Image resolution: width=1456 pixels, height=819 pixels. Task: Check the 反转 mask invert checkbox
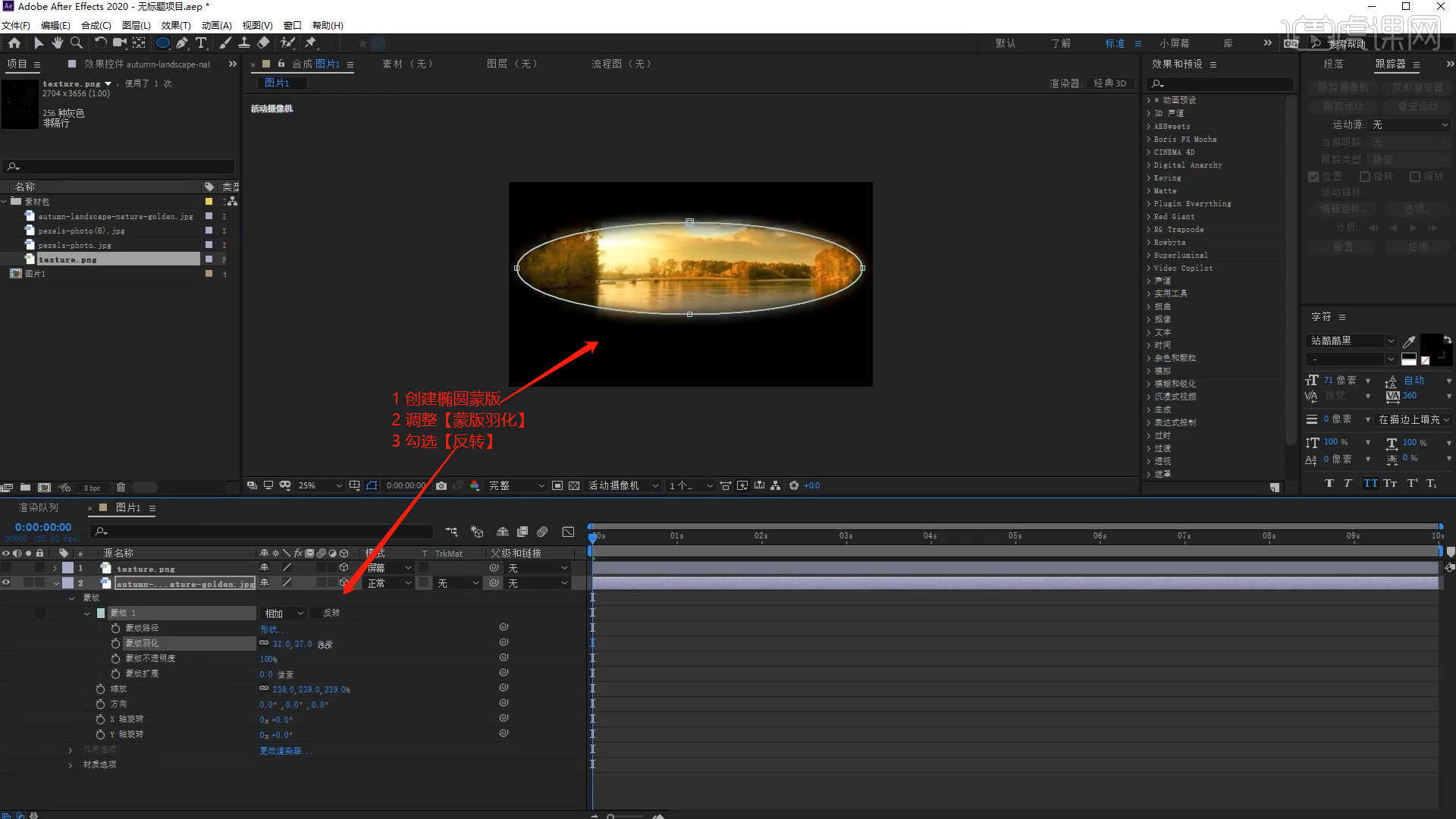pos(316,613)
